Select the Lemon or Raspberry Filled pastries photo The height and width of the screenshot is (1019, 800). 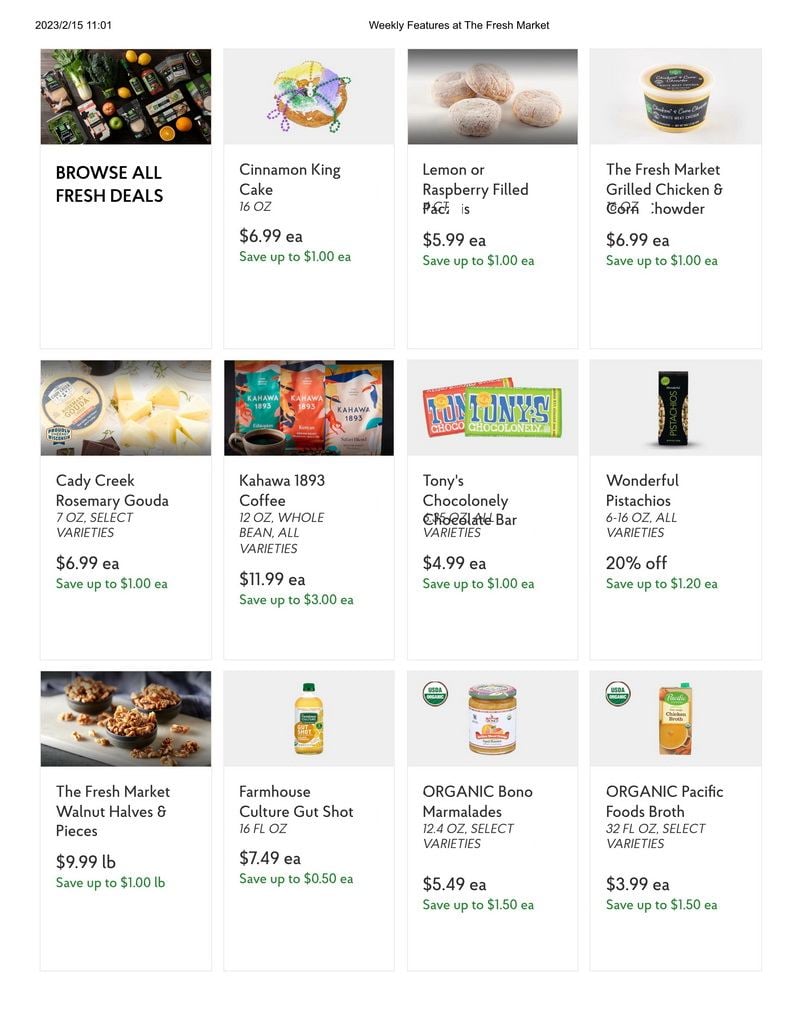[492, 96]
